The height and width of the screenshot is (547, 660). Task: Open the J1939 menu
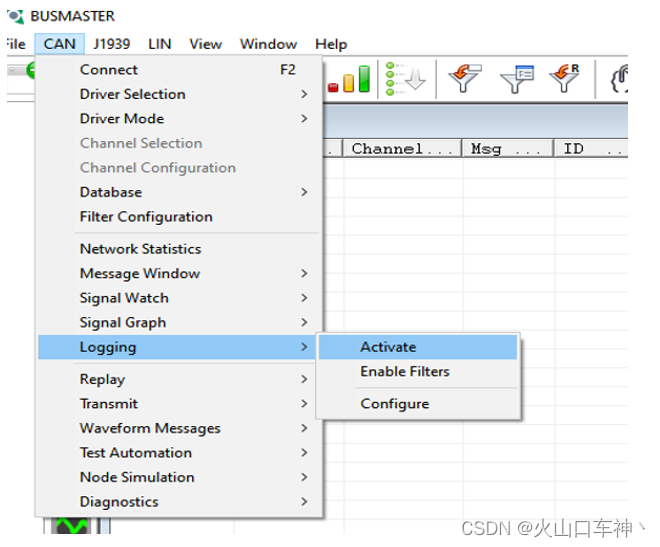112,44
